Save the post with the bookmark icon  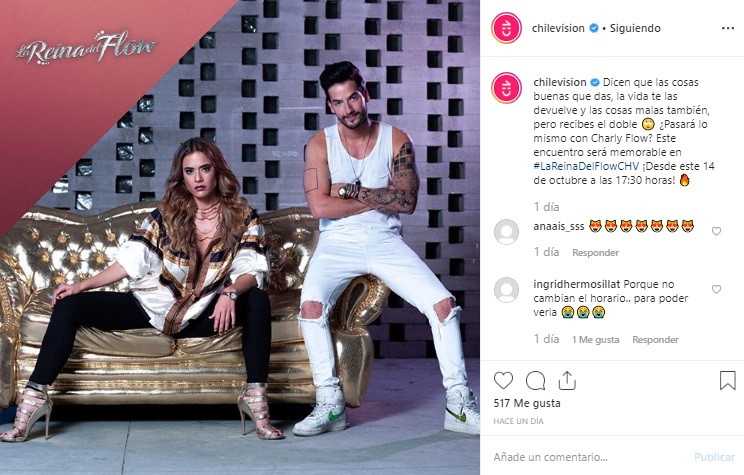tap(727, 381)
